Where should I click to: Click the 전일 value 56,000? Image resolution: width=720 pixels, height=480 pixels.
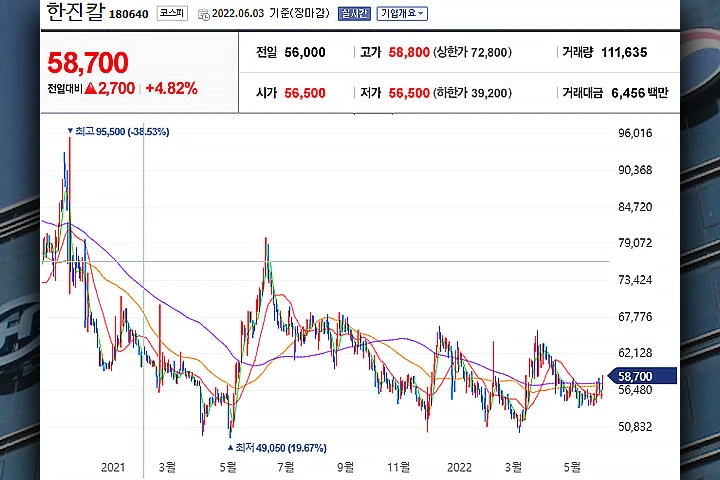click(x=305, y=52)
